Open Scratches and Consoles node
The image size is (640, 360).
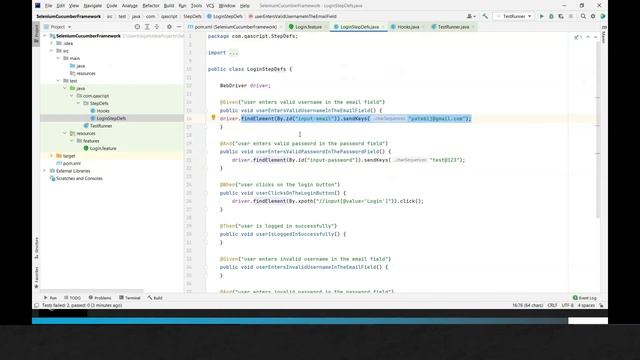pyautogui.click(x=76, y=178)
